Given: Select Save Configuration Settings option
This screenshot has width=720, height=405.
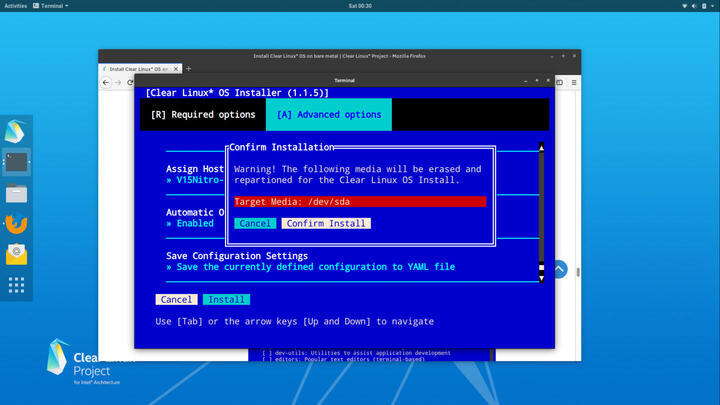Looking at the screenshot, I should tap(237, 256).
